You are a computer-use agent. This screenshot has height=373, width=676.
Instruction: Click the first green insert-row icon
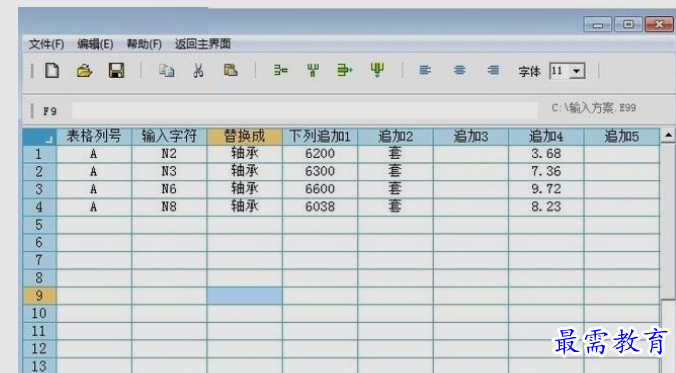tap(281, 70)
